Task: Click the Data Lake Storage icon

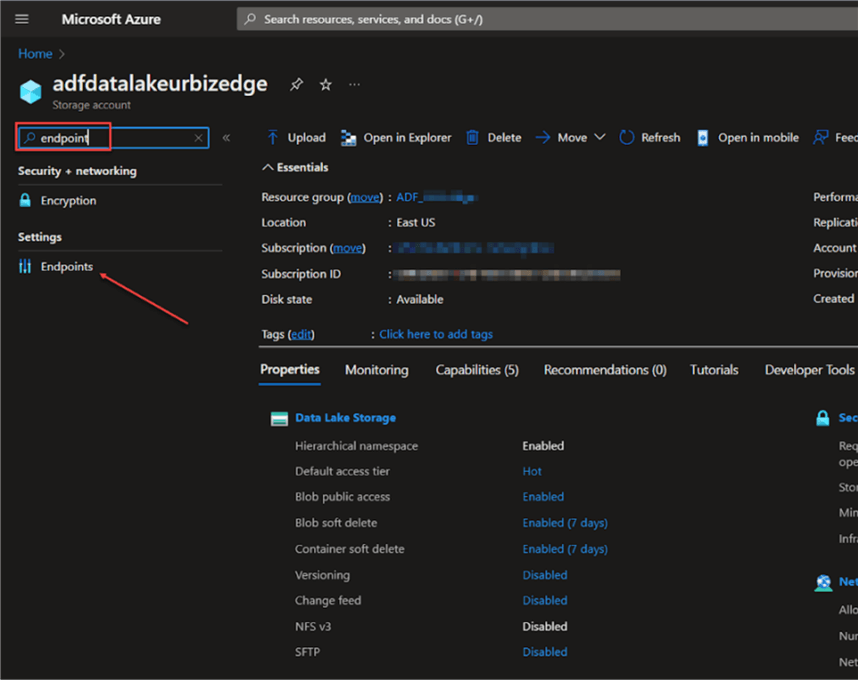Action: click(280, 419)
